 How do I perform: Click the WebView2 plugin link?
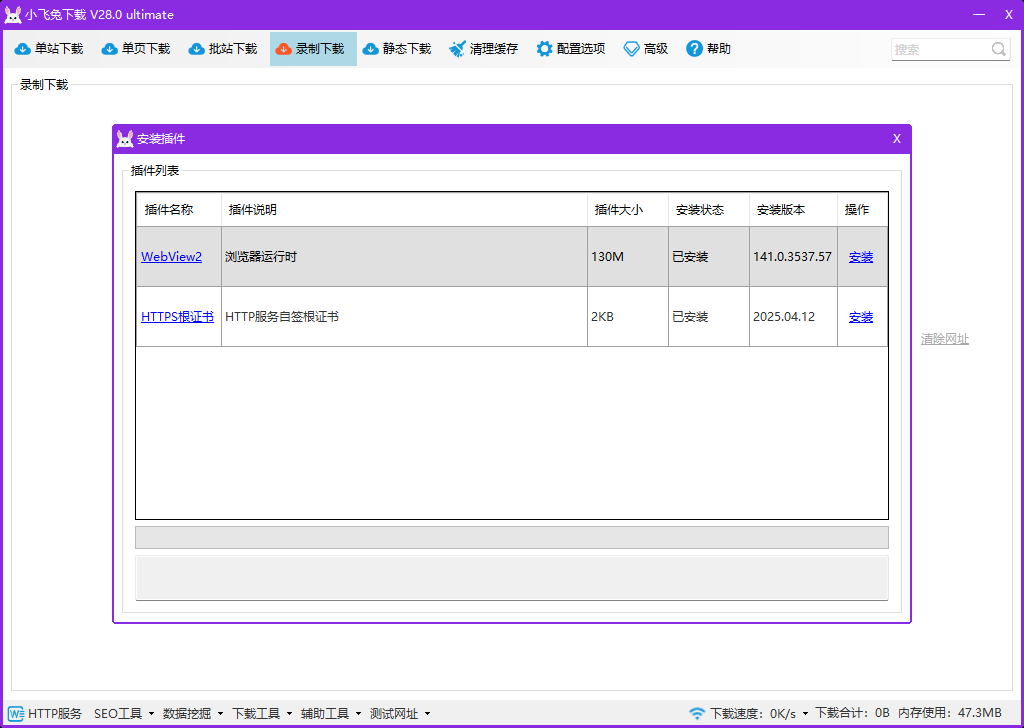click(x=171, y=257)
